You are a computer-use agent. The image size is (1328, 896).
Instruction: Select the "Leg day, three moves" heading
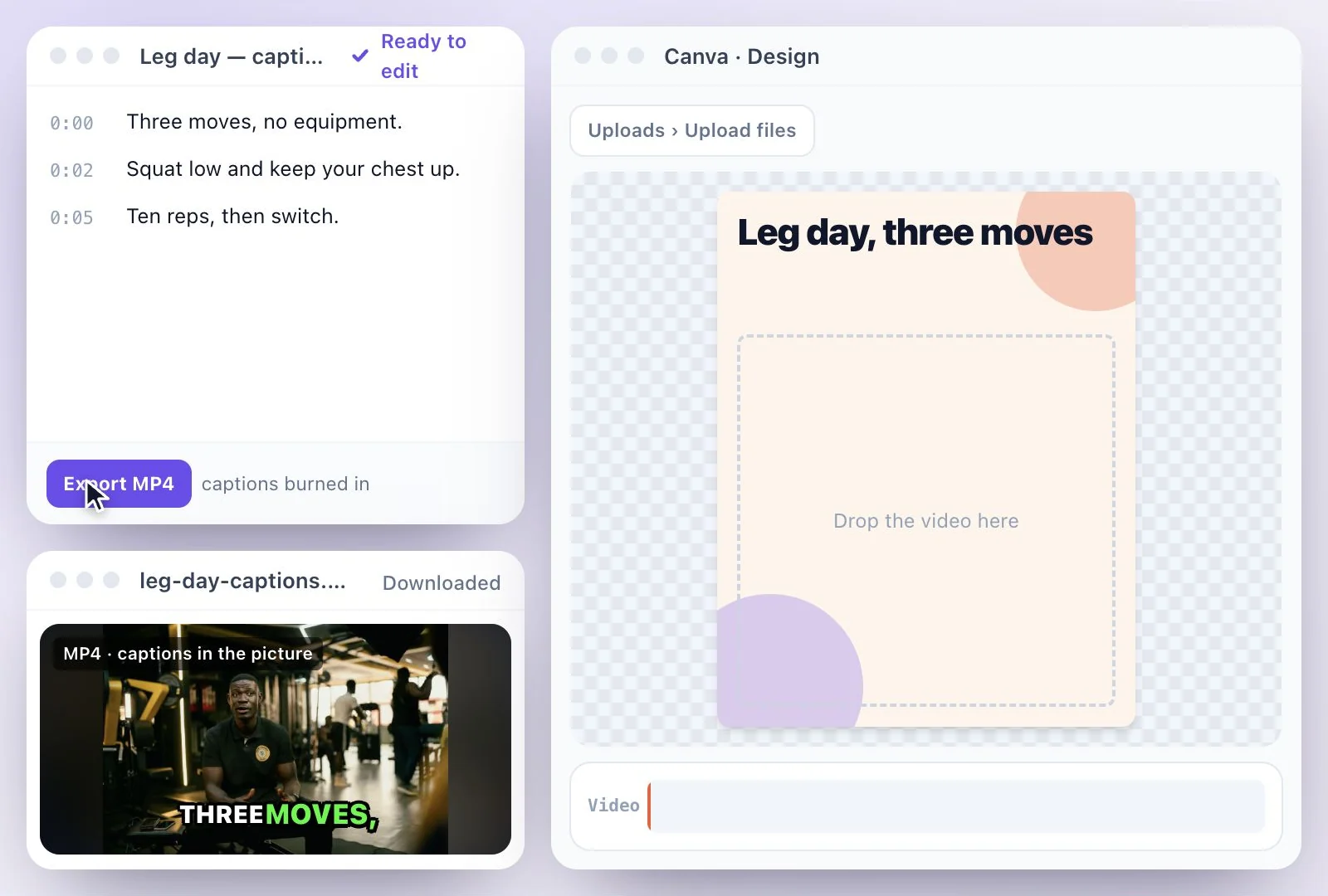click(x=915, y=232)
